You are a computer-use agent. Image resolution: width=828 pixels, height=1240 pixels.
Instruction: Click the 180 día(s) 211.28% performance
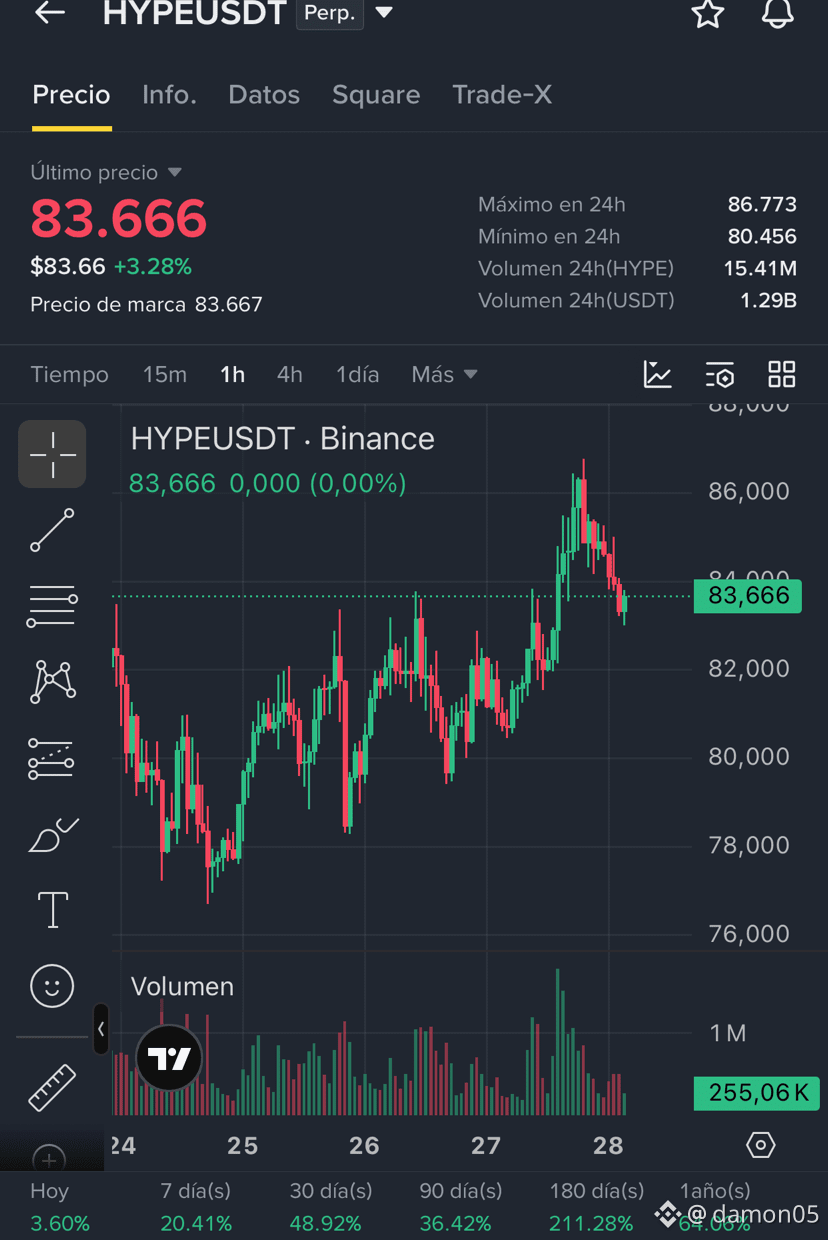click(x=597, y=1207)
